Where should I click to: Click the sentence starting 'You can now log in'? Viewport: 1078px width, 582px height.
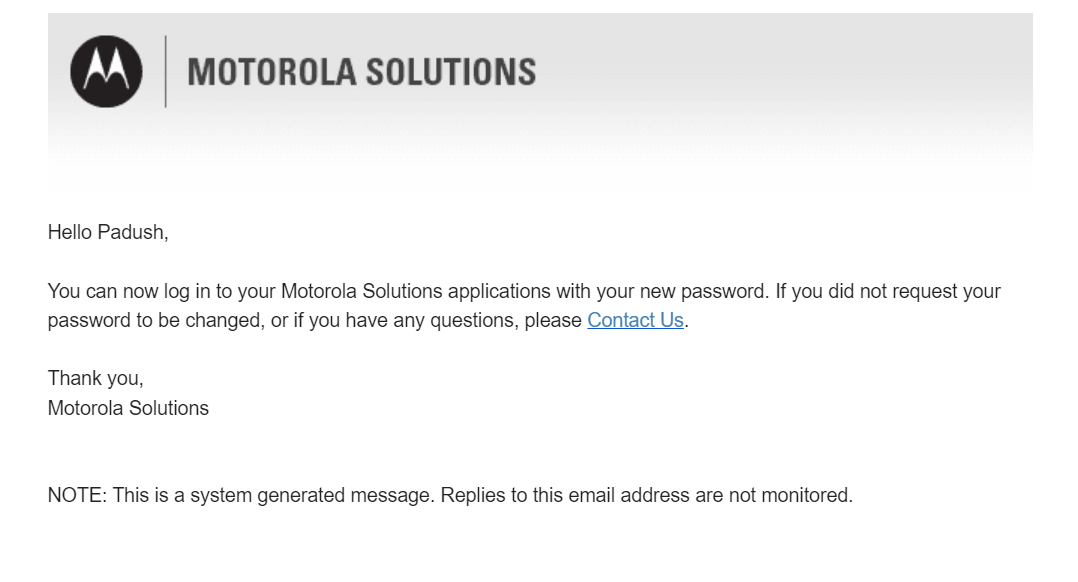tap(408, 291)
